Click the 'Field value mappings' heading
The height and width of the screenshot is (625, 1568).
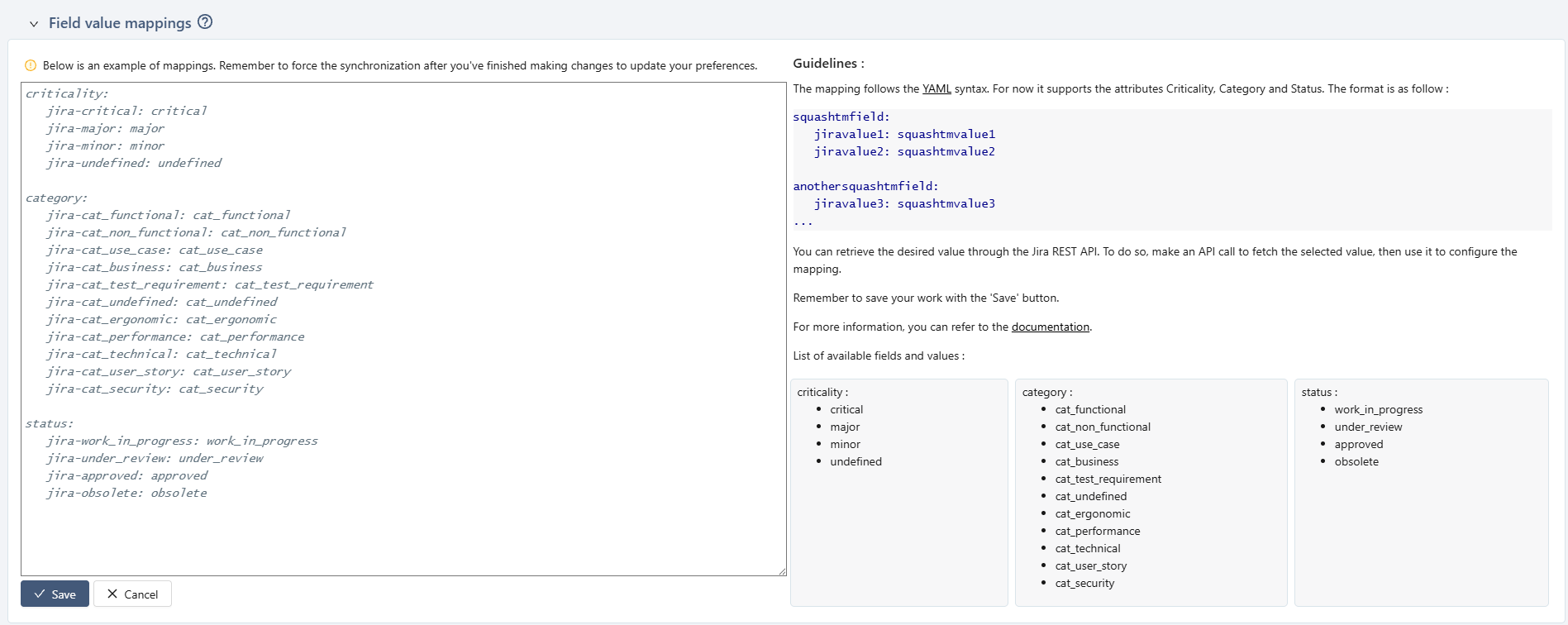coord(120,23)
